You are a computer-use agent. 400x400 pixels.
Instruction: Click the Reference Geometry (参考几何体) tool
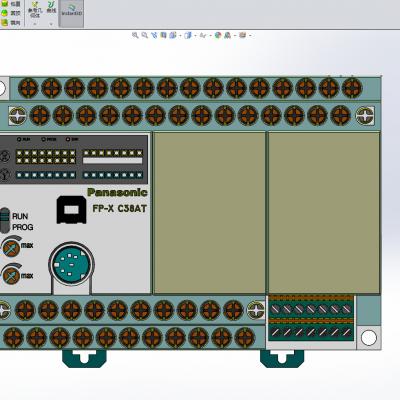click(35, 10)
